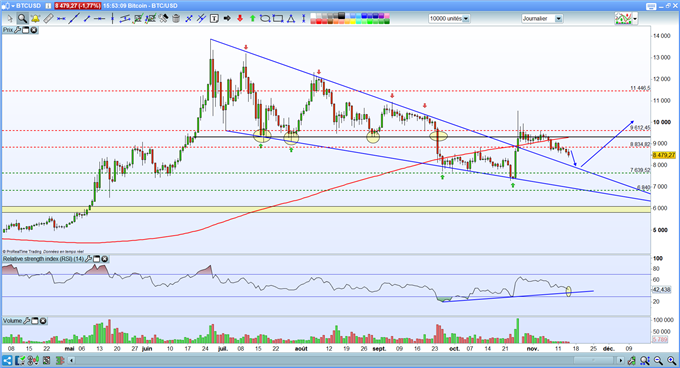
Task: Select the ellipse drawing tool
Action: point(265,18)
